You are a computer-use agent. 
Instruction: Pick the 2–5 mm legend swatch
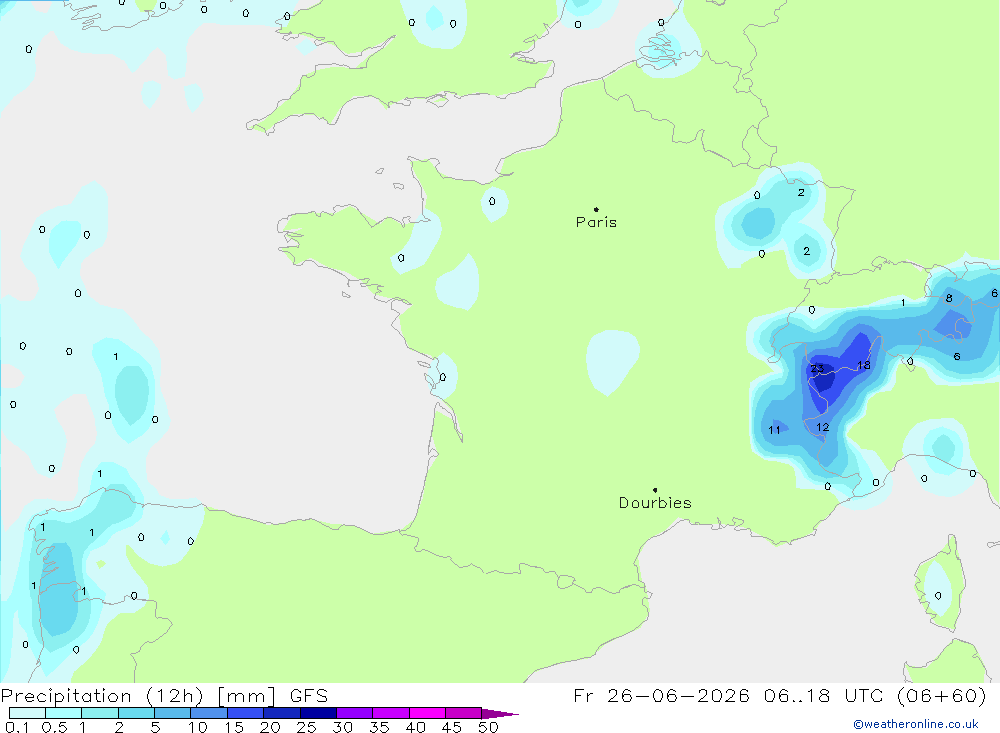pyautogui.click(x=136, y=713)
